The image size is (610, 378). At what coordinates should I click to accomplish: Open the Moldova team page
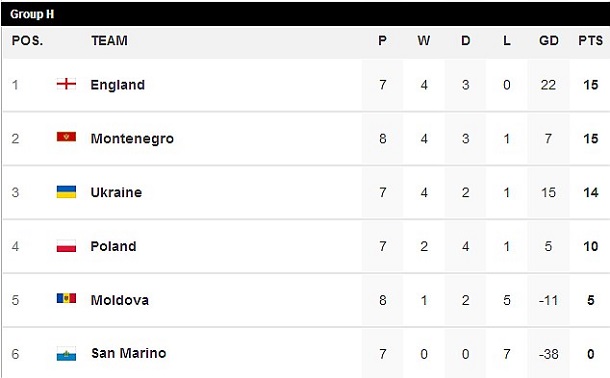119,300
